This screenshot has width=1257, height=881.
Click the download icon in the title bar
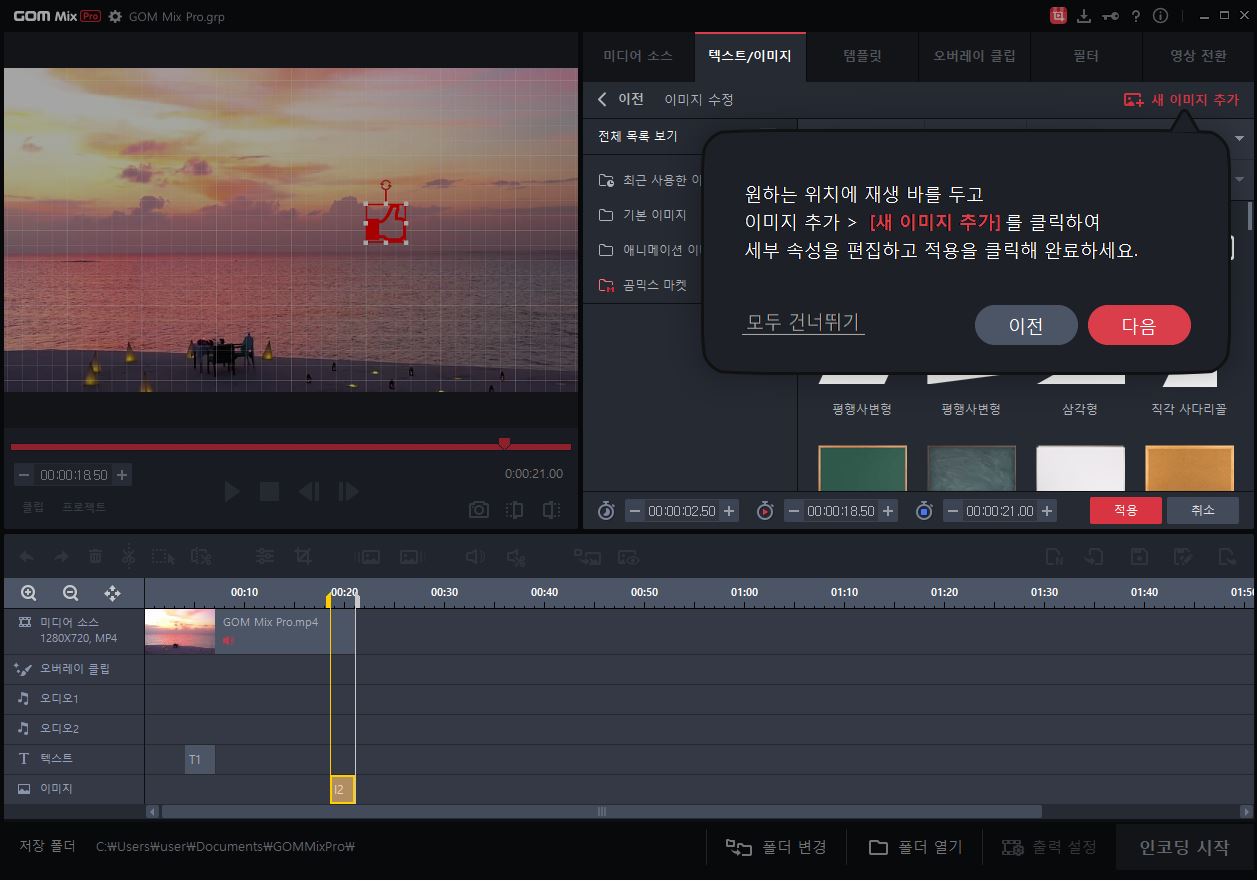click(1085, 16)
